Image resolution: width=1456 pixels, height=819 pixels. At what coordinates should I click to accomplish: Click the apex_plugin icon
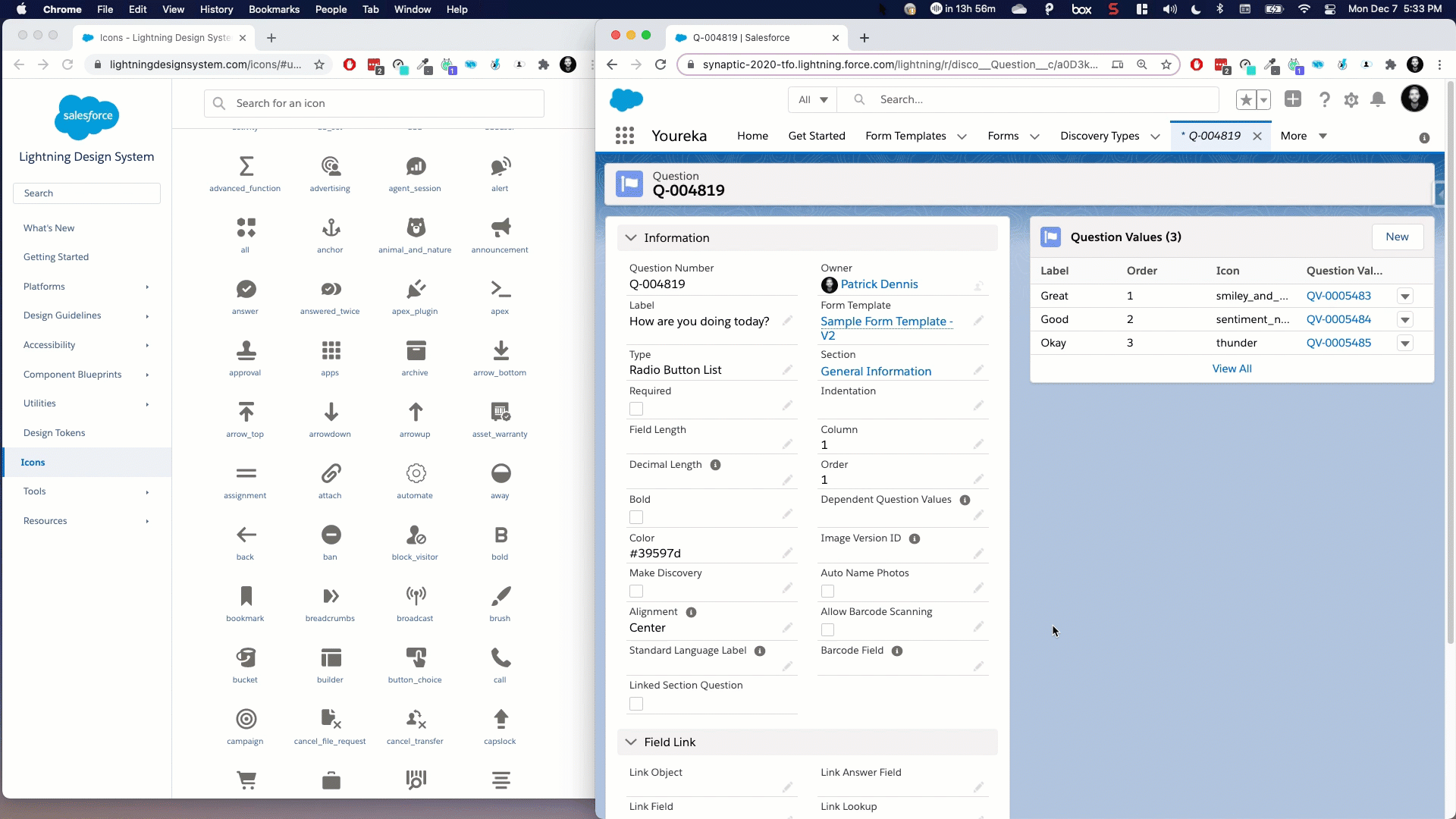click(x=416, y=289)
